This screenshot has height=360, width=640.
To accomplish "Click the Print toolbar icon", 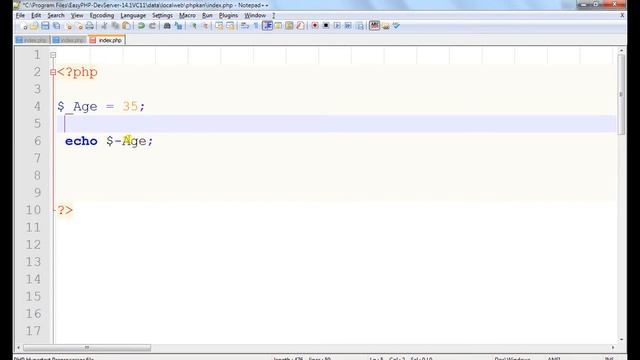I will 89,26.
